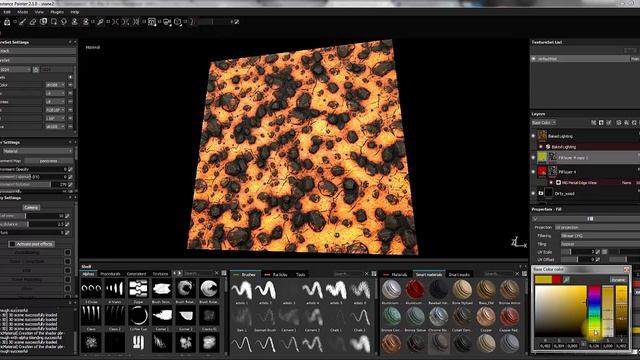The height and width of the screenshot is (360, 640).
Task: Open the Base Color sRGB8 format dropdown
Action: (x=55, y=85)
